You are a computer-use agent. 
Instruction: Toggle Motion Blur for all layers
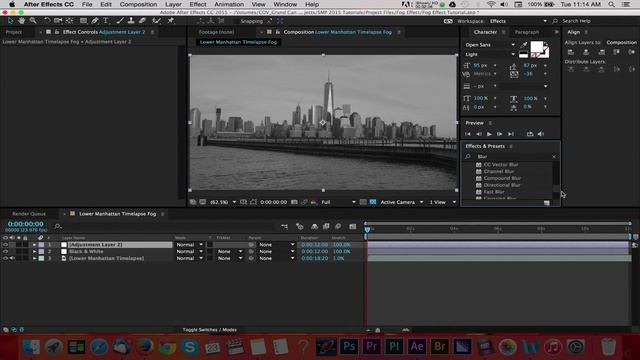(x=338, y=226)
